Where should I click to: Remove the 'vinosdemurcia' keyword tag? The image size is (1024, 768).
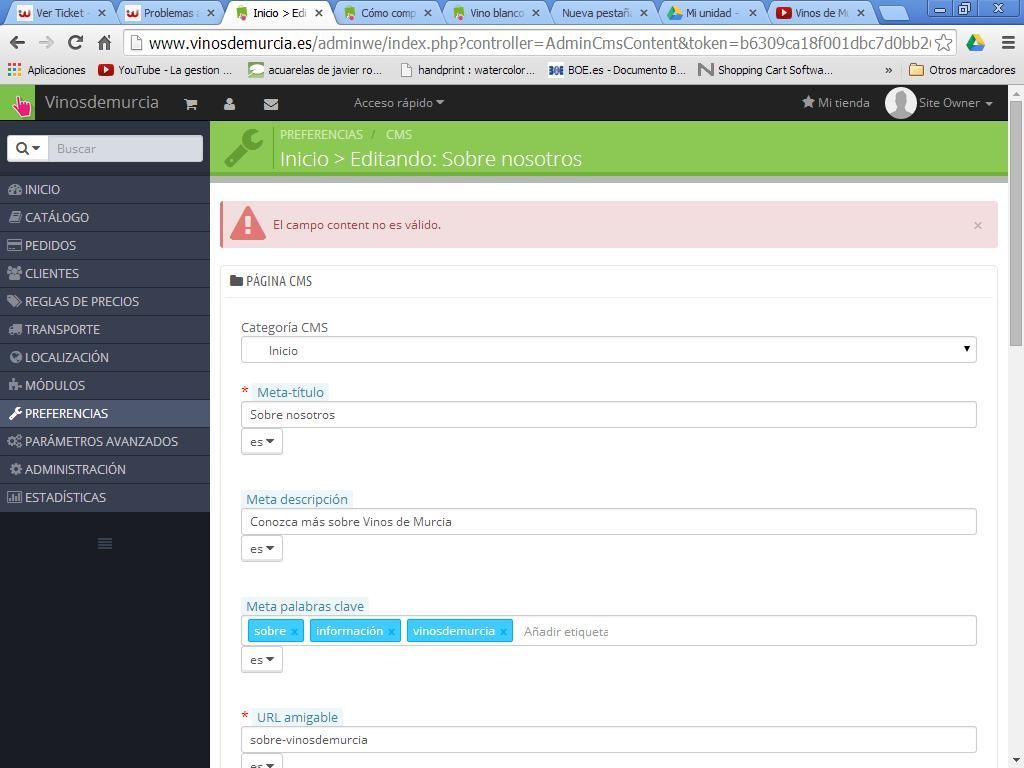click(x=503, y=632)
